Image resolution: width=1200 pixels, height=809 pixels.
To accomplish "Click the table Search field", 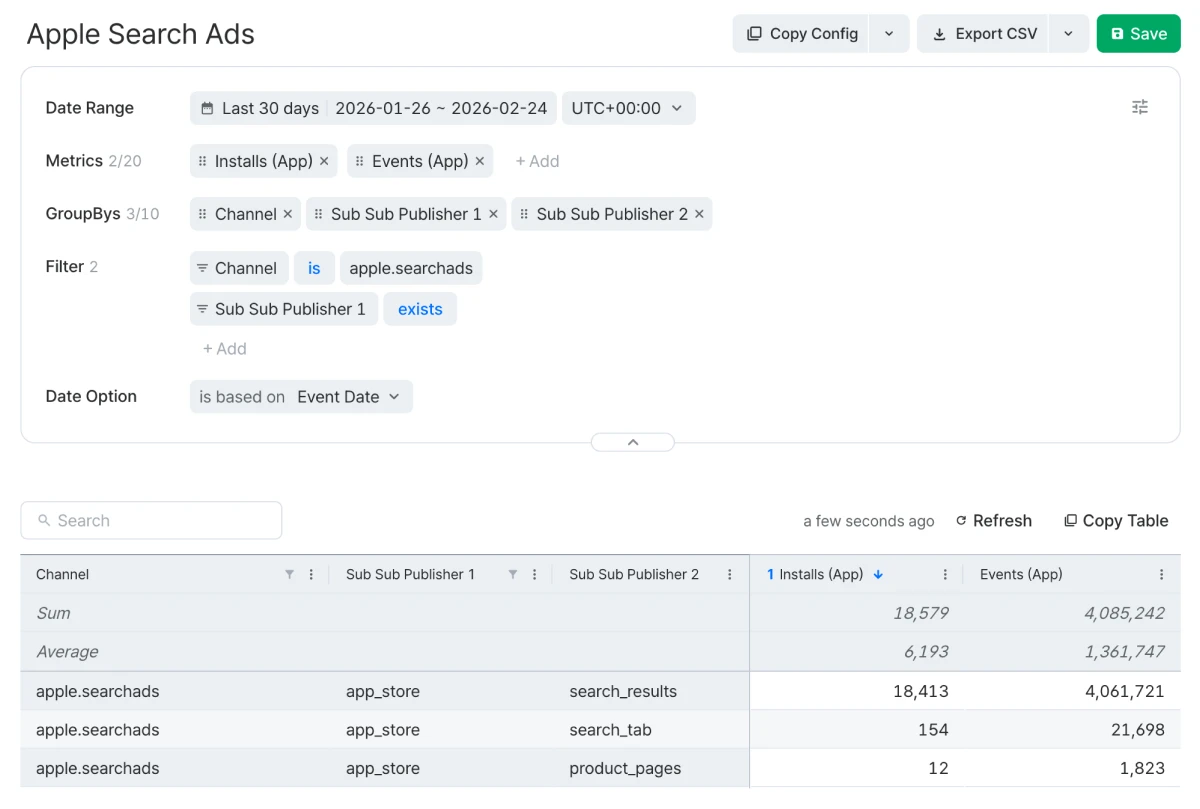I will coord(151,521).
